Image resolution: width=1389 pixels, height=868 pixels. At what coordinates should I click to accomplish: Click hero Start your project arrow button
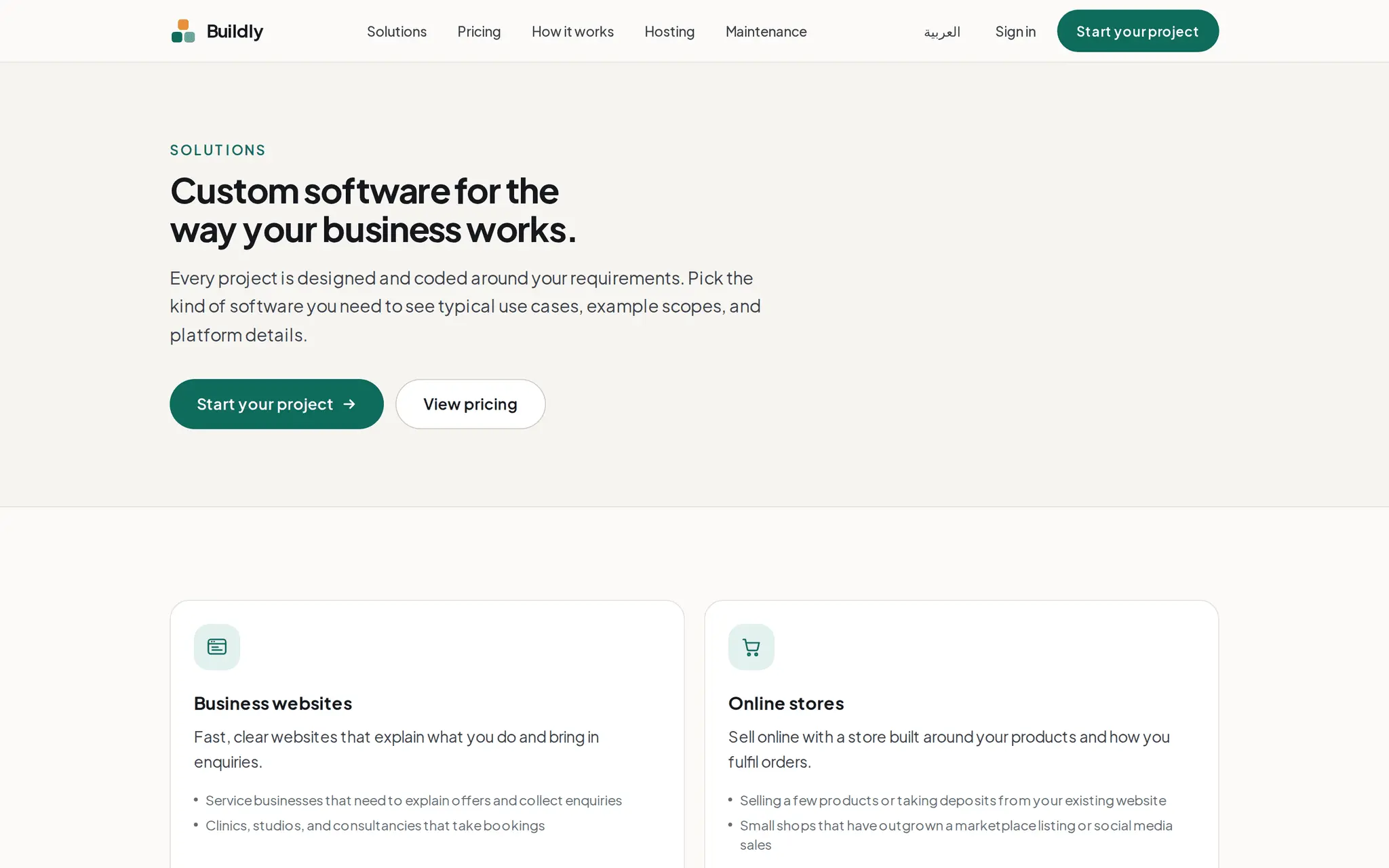pos(277,404)
